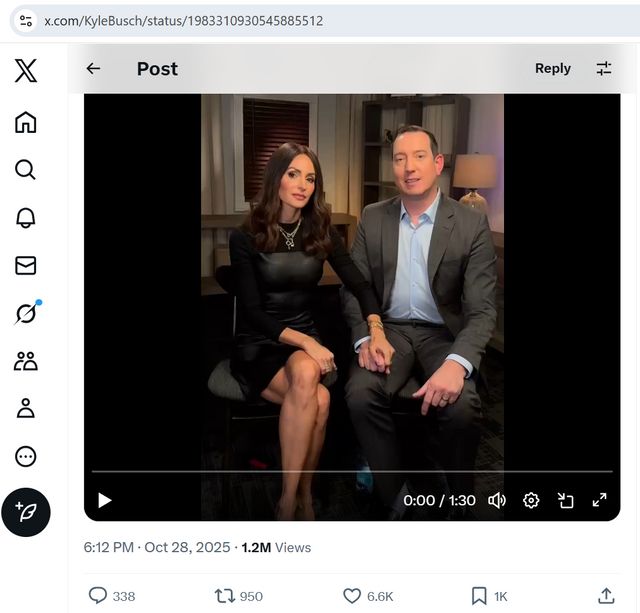Open reply sorting filter options
This screenshot has width=640, height=613.
coord(603,68)
